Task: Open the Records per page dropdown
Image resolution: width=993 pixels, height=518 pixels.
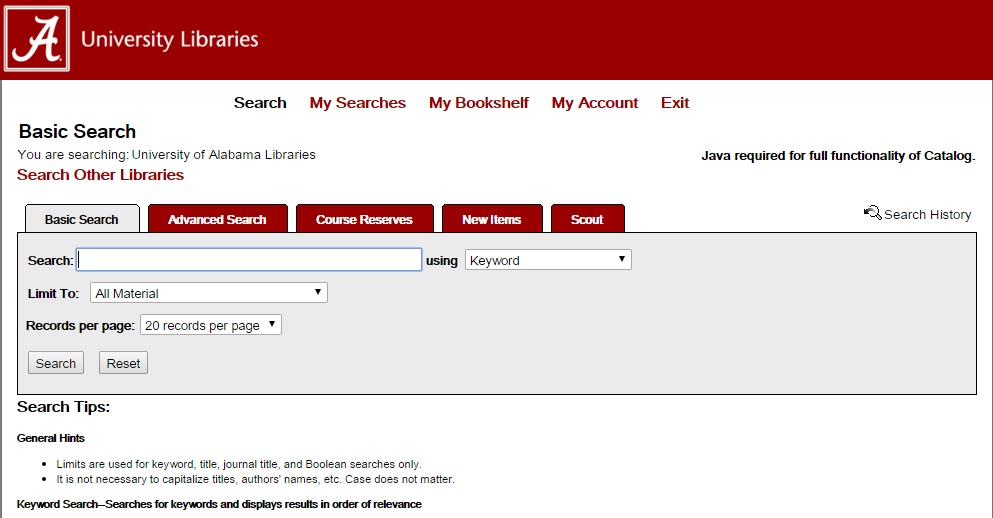Action: 211,325
